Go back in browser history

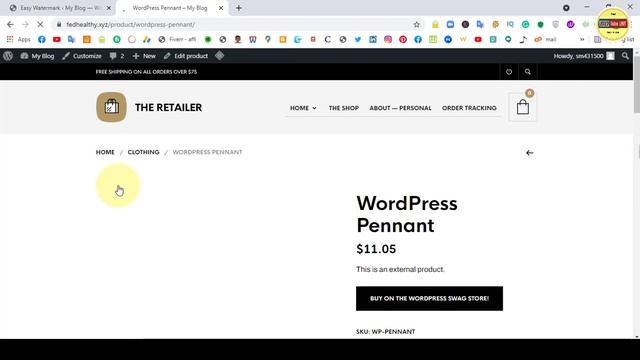(x=10, y=24)
